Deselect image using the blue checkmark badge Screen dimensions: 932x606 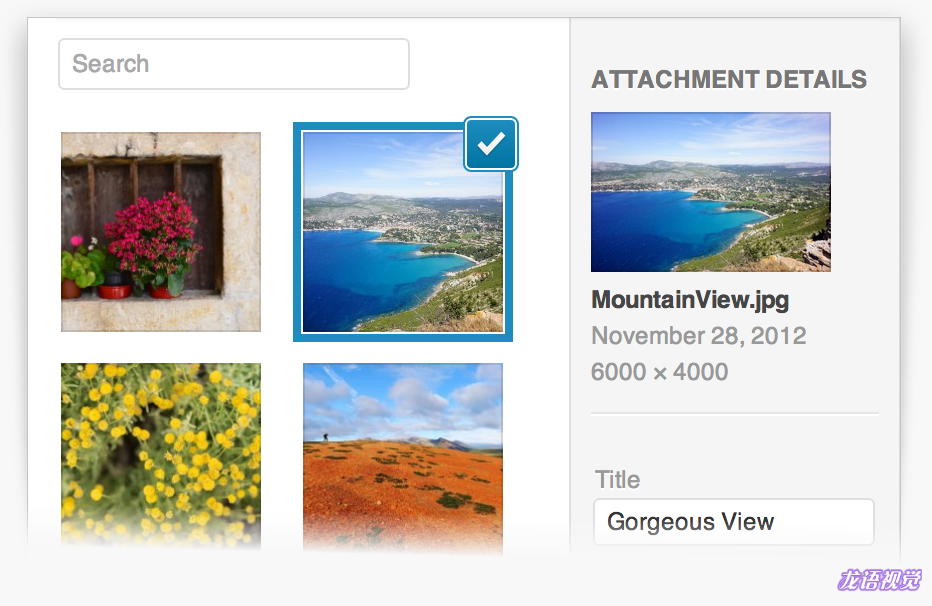tap(491, 144)
